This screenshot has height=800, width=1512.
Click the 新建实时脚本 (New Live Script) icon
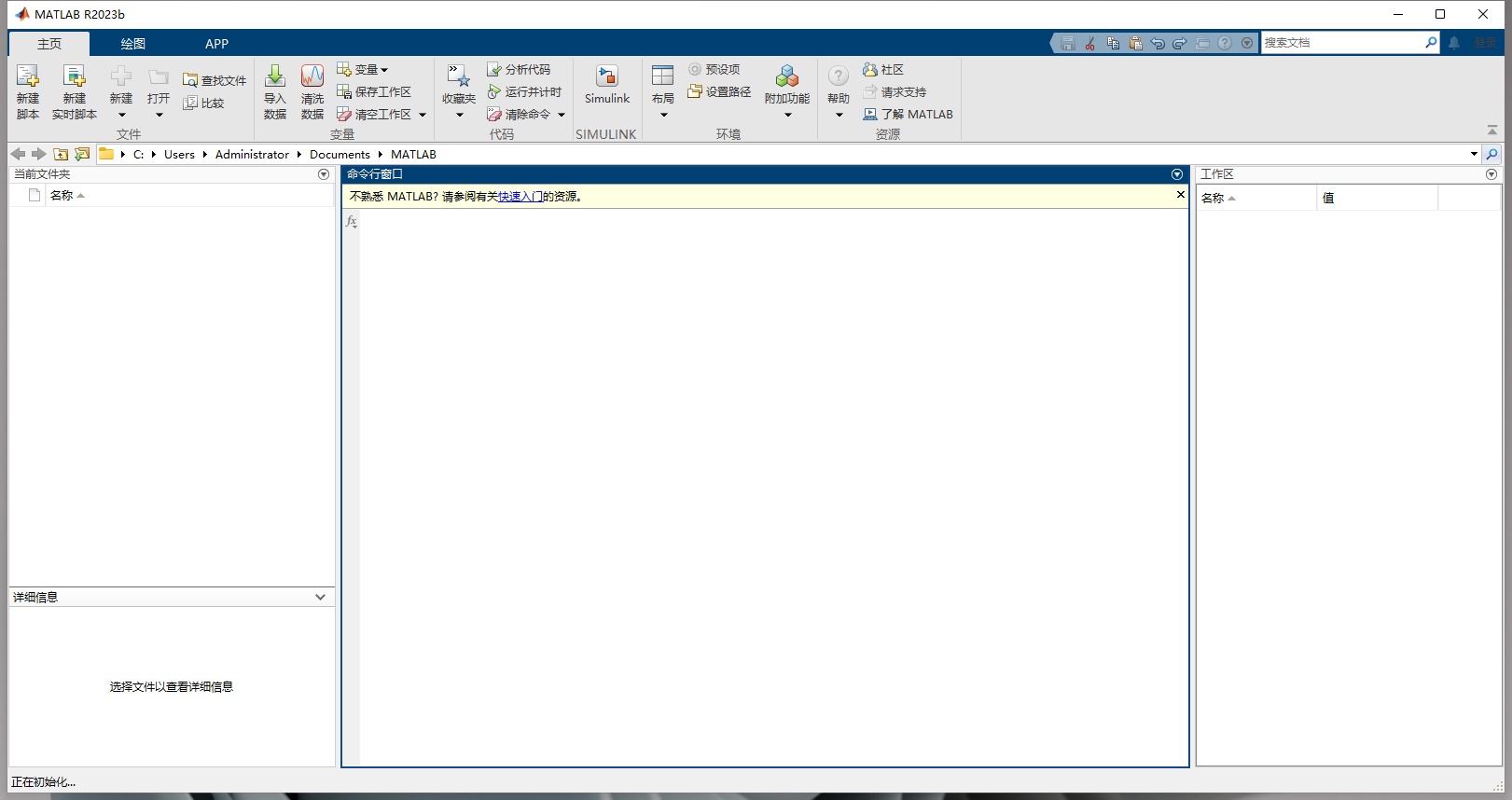click(75, 91)
